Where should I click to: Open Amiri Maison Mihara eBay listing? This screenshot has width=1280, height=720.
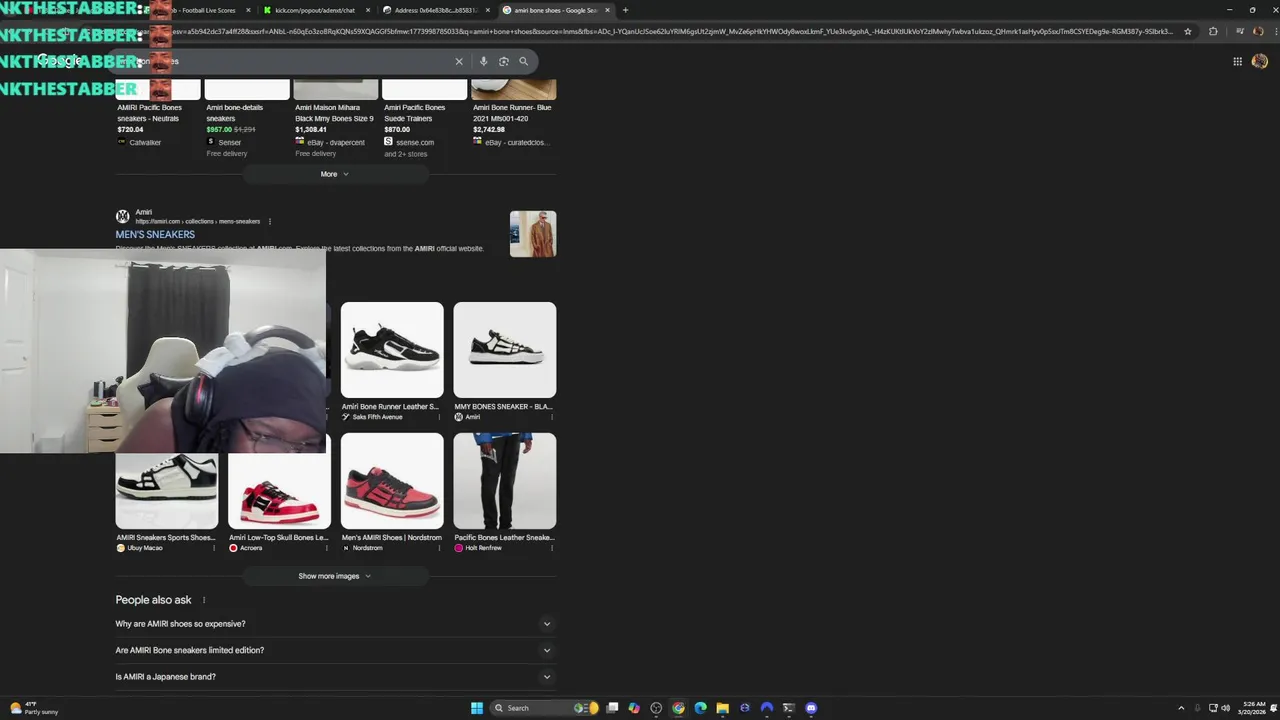tap(335, 118)
